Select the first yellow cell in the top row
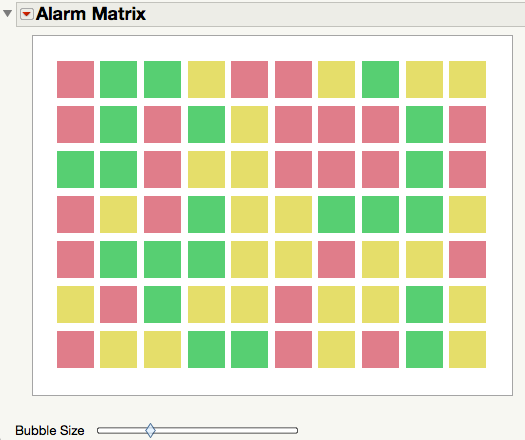 click(x=206, y=79)
